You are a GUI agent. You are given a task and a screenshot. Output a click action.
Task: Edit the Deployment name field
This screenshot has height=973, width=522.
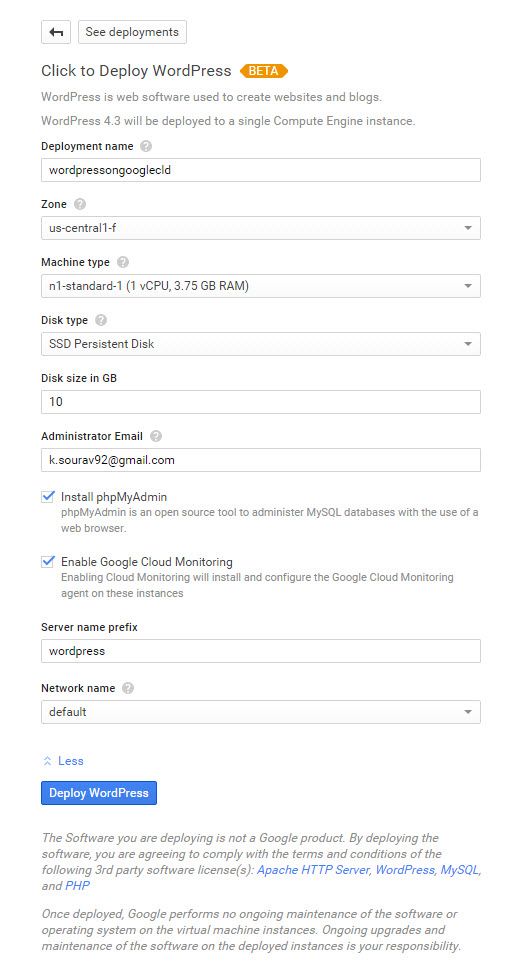[x=261, y=170]
